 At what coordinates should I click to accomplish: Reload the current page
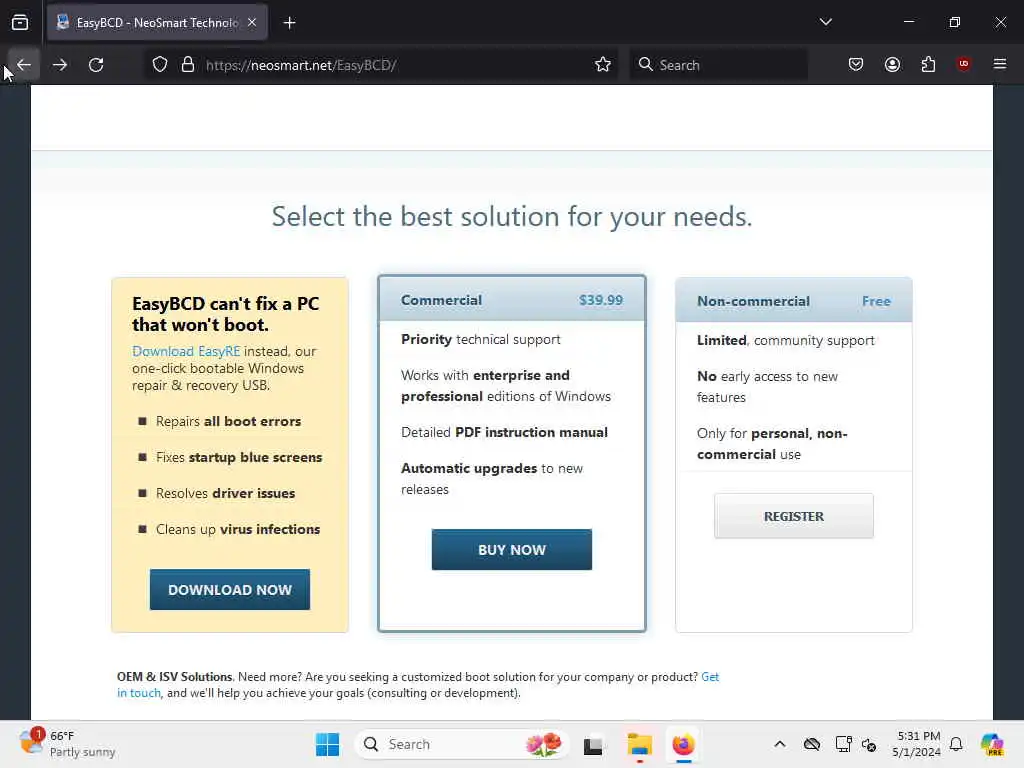(96, 65)
